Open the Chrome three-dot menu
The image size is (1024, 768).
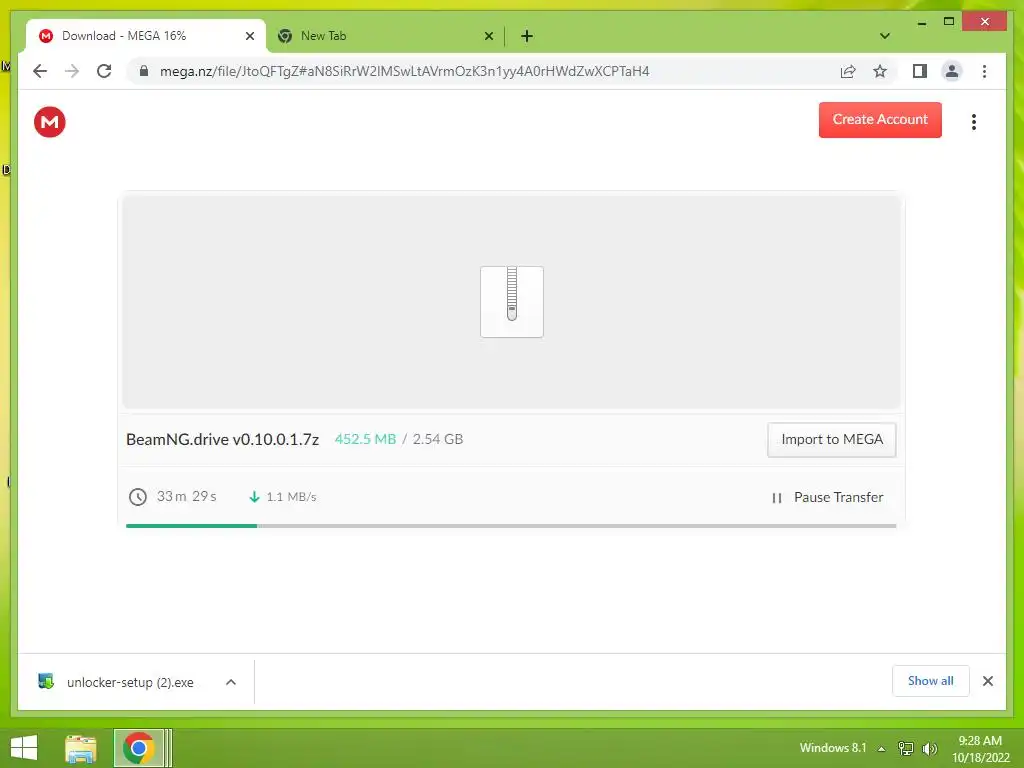click(984, 71)
